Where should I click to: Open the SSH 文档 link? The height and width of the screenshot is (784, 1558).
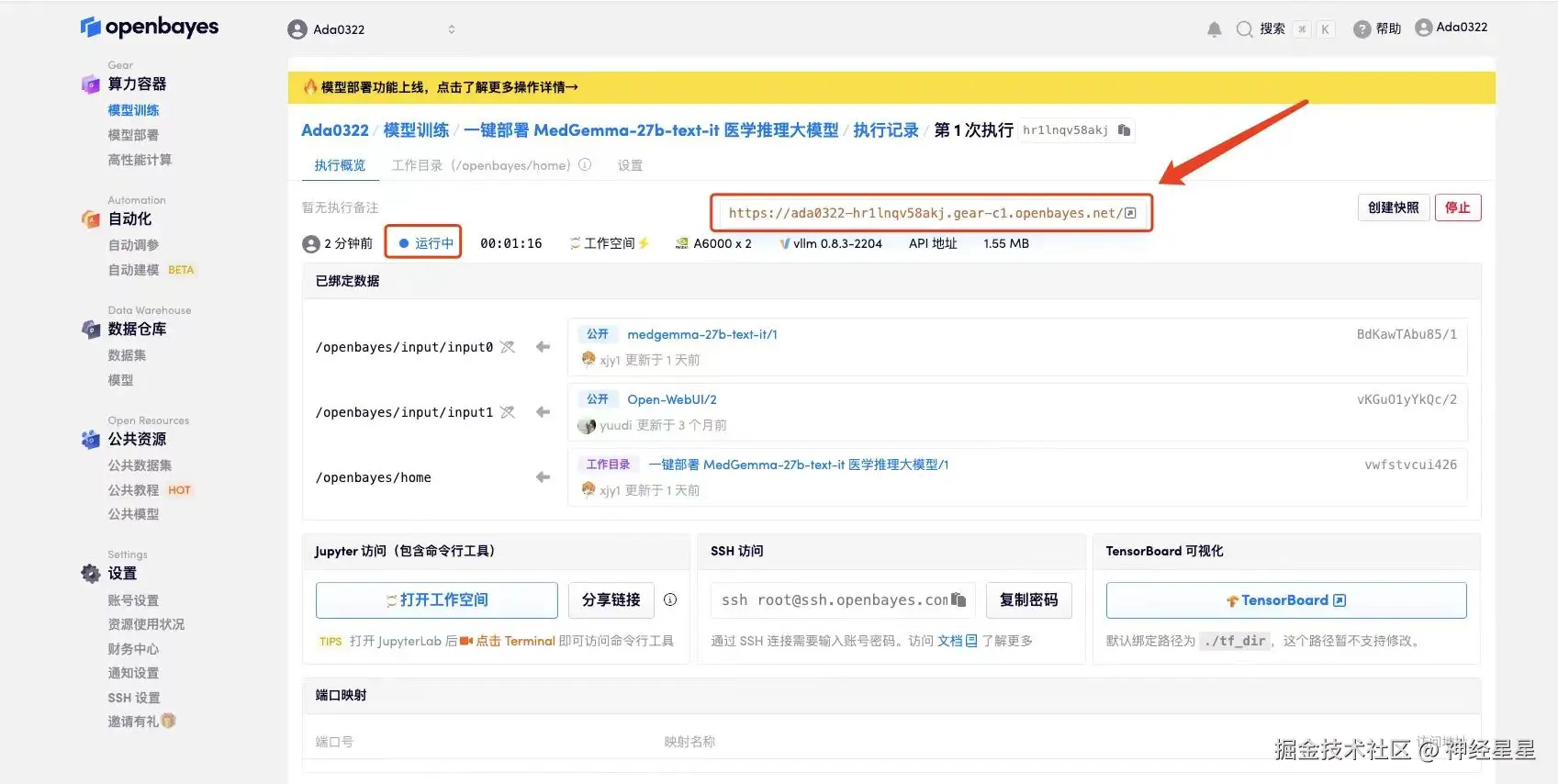coord(957,641)
